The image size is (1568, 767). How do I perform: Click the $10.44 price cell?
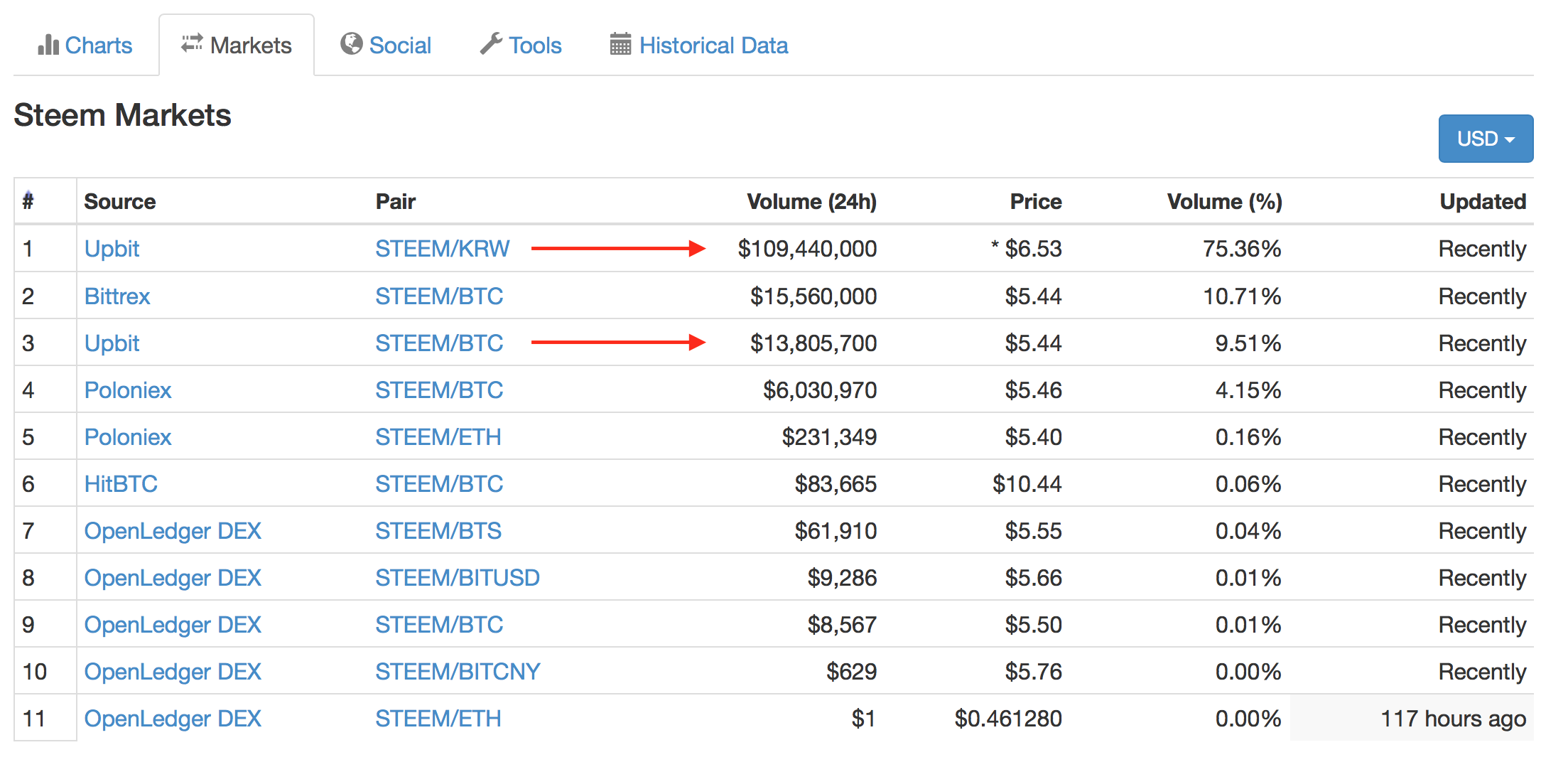tap(1027, 484)
